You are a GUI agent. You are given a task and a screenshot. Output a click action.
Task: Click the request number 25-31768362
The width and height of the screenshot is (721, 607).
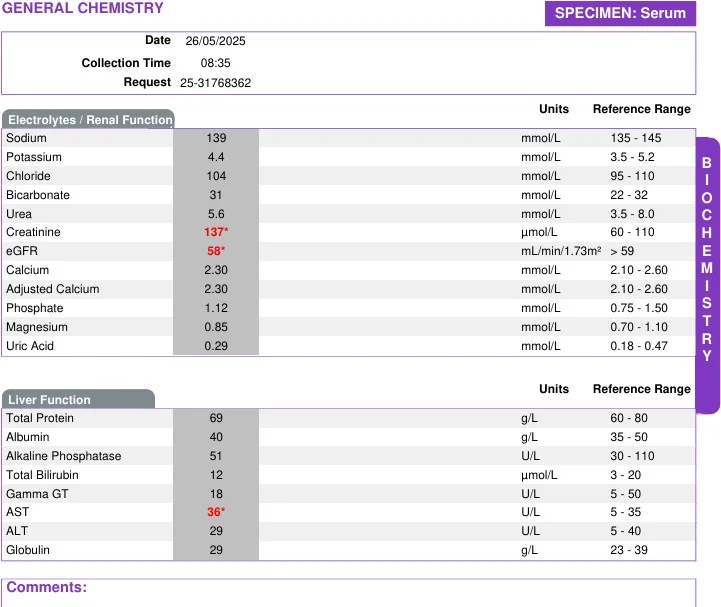215,83
